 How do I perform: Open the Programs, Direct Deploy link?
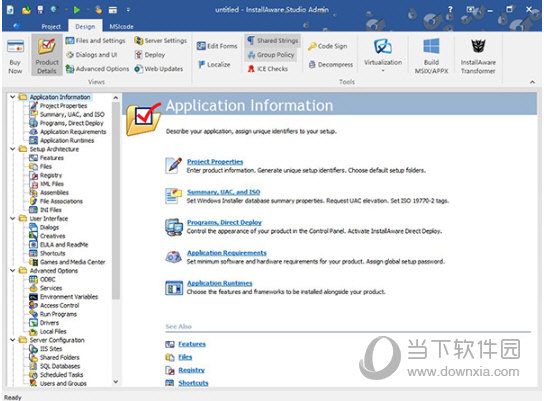(224, 222)
